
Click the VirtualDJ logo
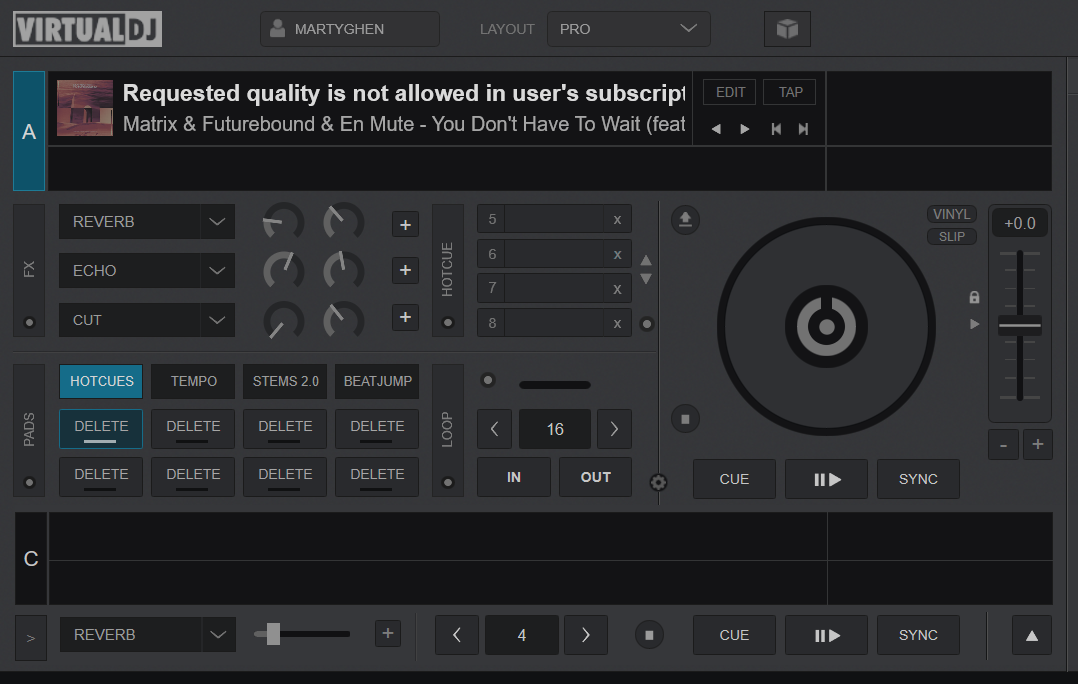(87, 29)
